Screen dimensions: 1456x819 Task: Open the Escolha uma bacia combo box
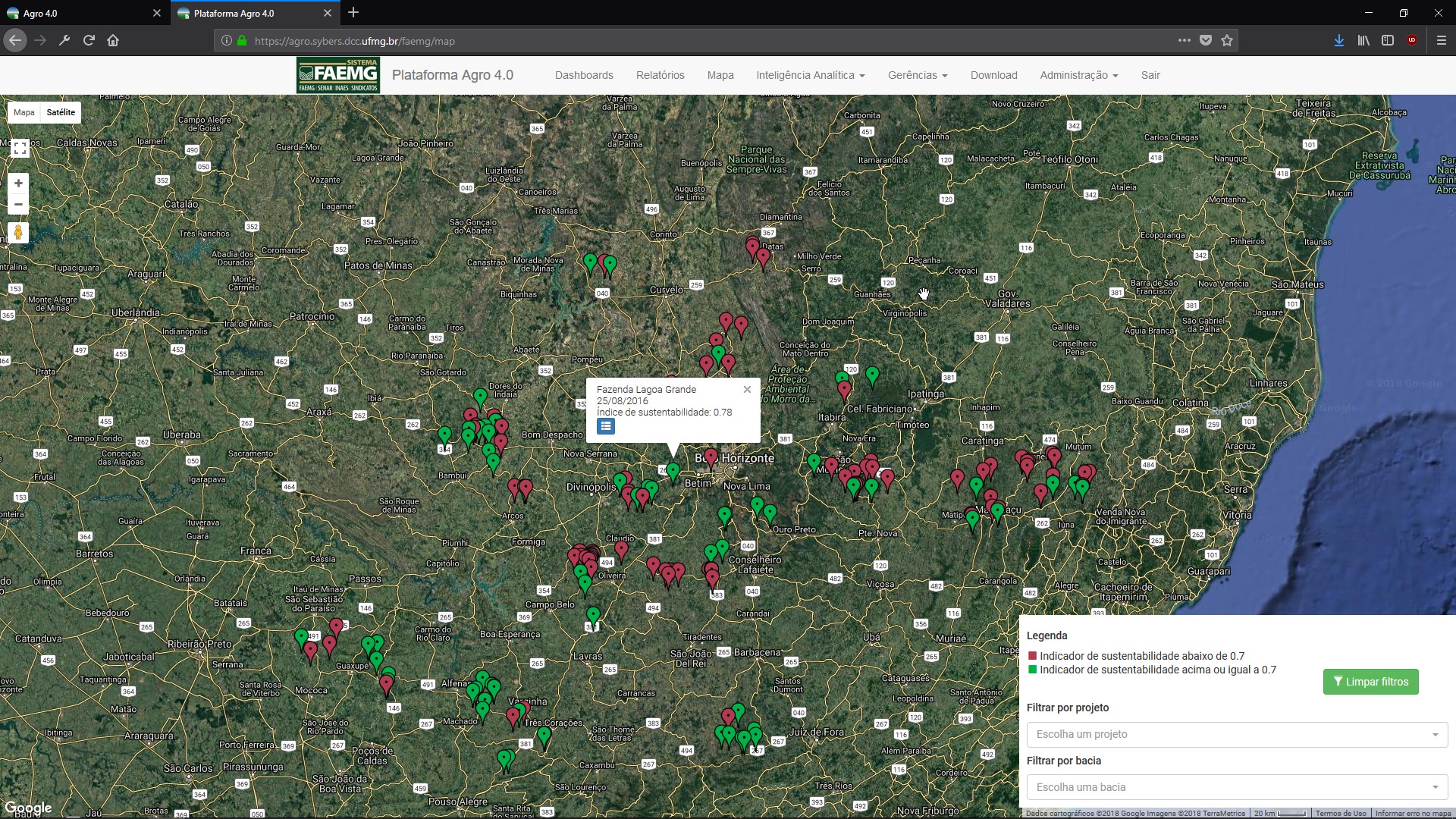tap(1237, 787)
